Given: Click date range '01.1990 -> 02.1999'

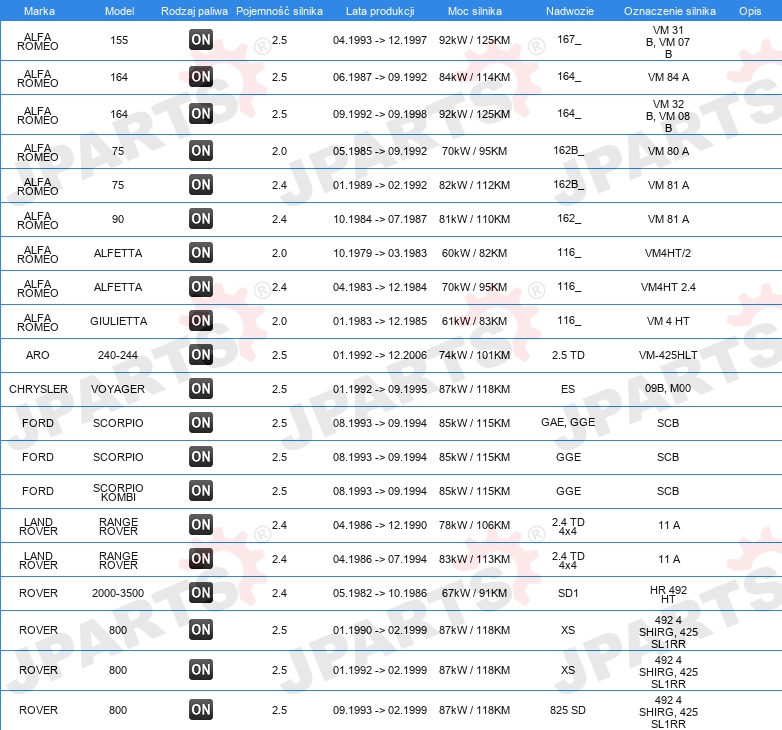Looking at the screenshot, I should [x=380, y=630].
